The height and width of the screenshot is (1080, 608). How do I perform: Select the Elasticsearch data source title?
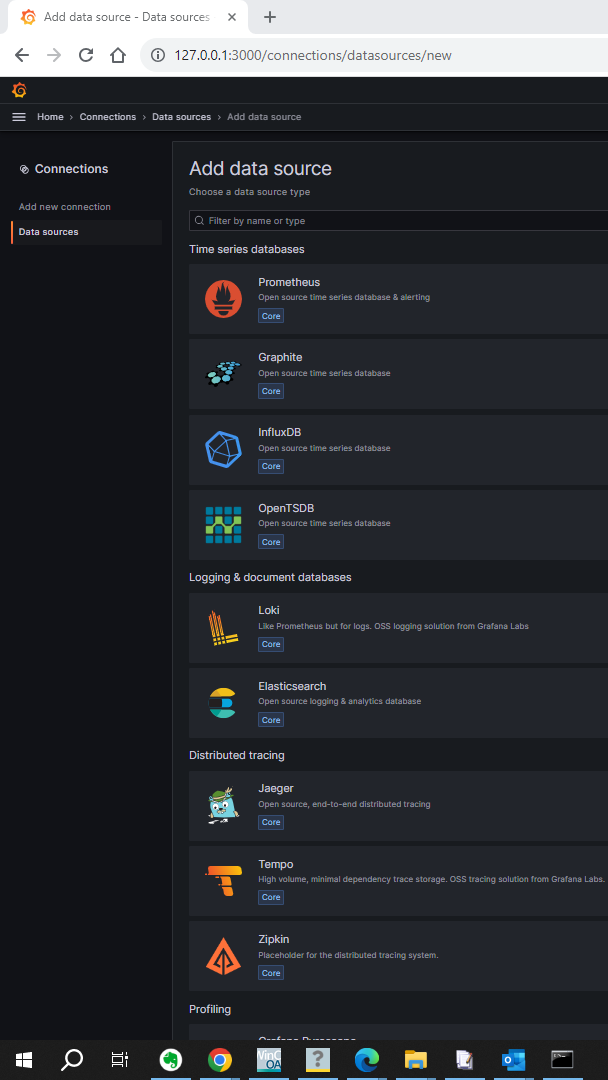292,686
